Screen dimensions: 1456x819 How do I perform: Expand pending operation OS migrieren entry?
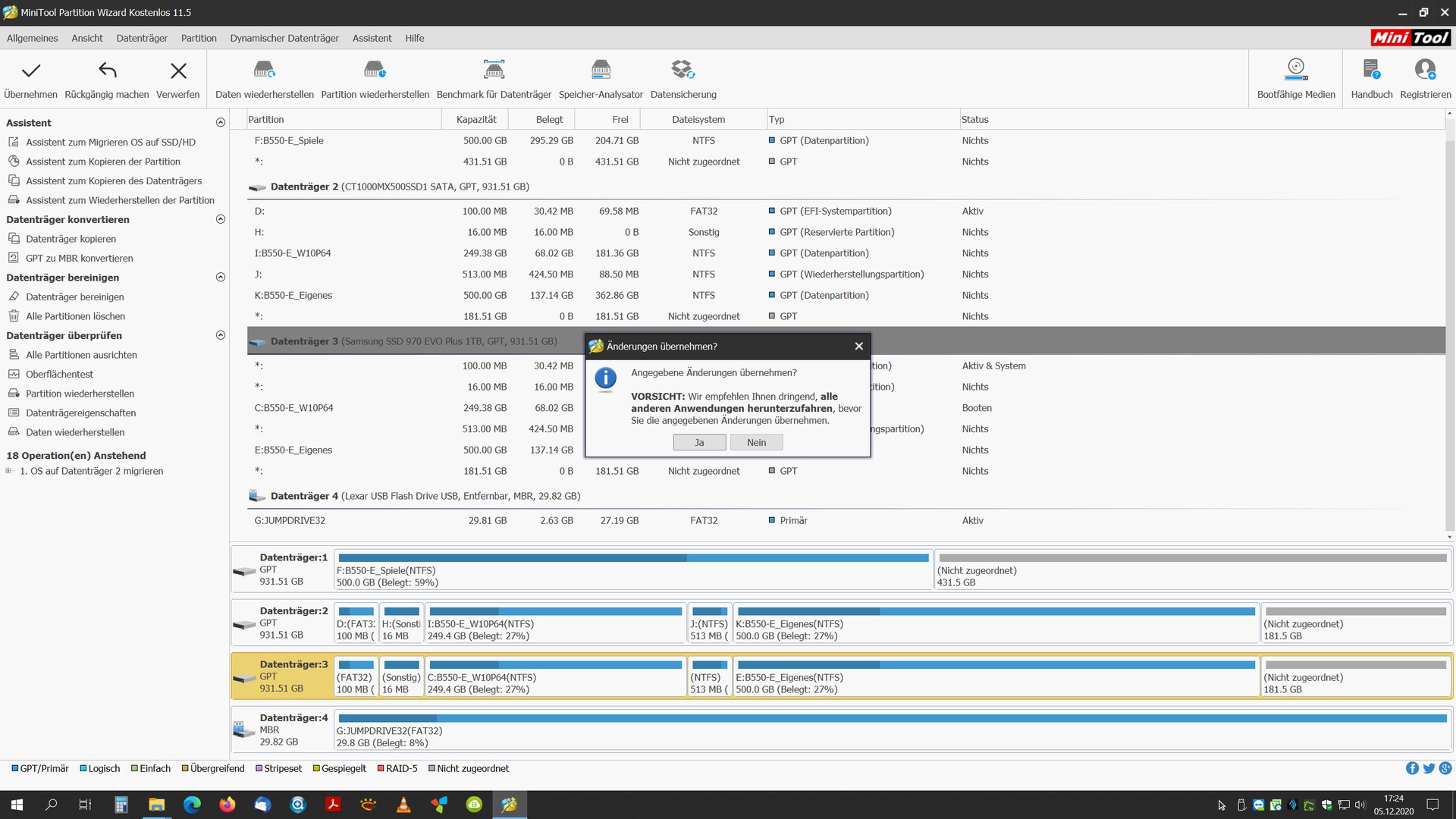click(8, 471)
